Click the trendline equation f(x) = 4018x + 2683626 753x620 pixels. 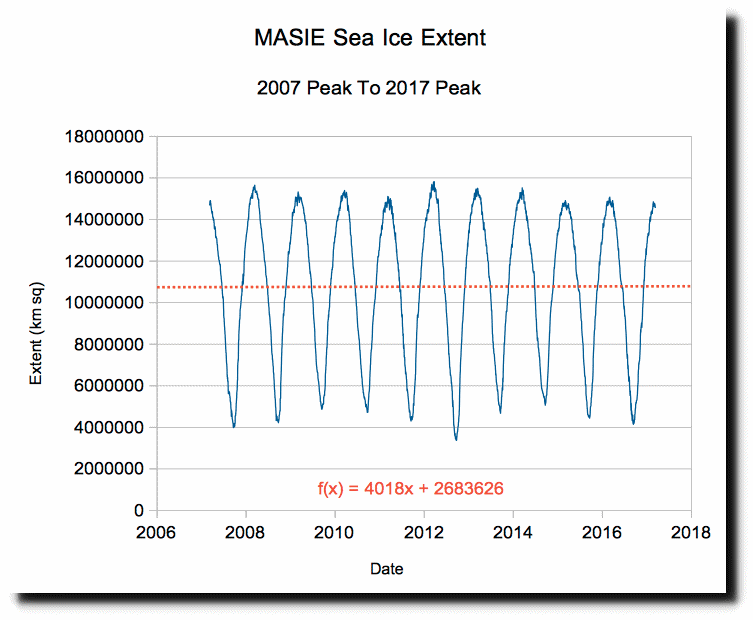click(411, 488)
